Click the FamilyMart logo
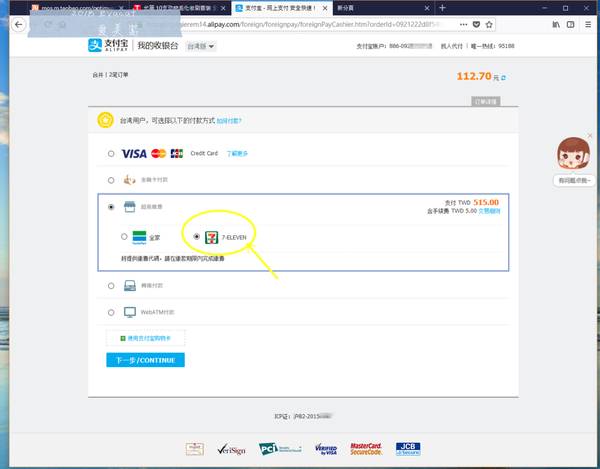Image resolution: width=600 pixels, height=469 pixels. (x=139, y=237)
